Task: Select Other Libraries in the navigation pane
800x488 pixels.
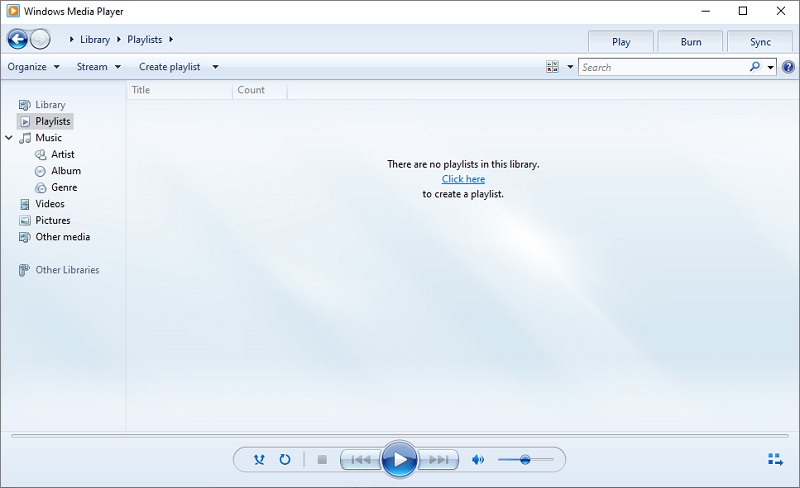Action: coord(67,270)
